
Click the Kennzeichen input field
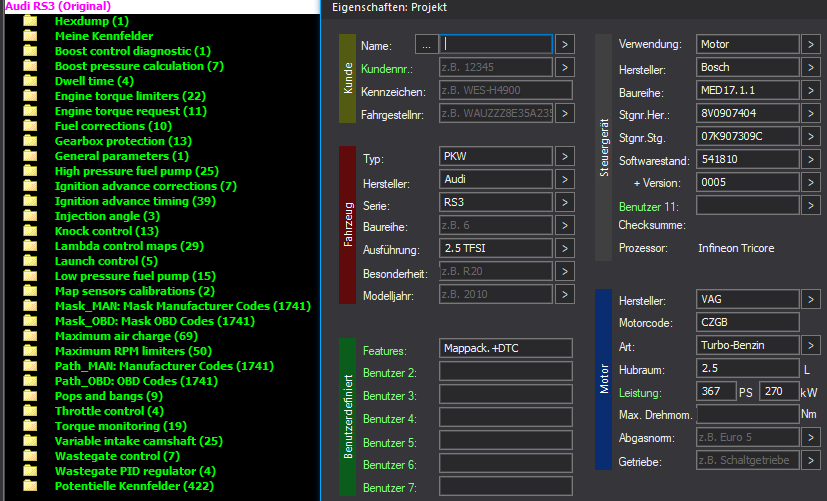(x=506, y=90)
